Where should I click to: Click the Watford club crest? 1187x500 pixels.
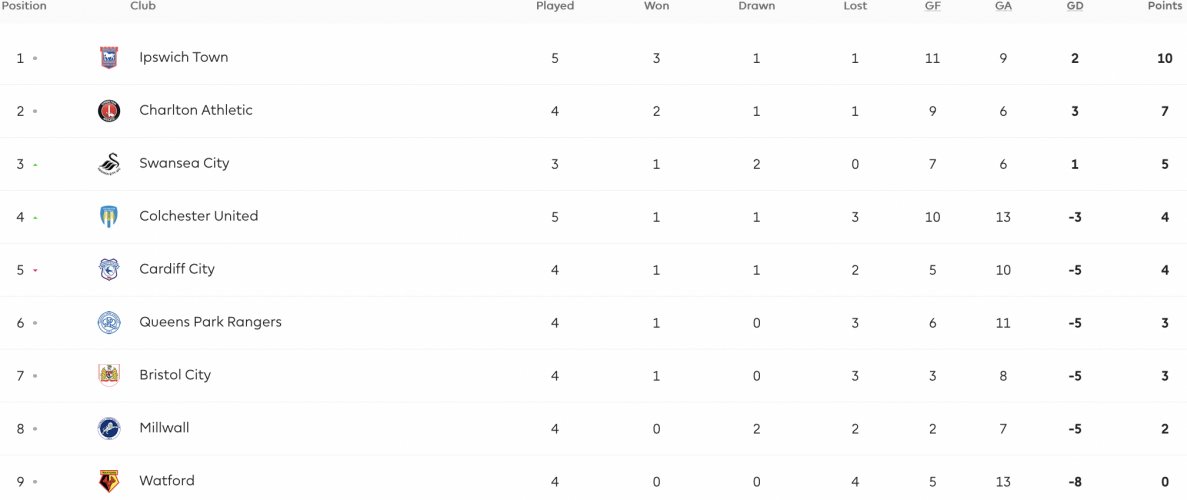[109, 481]
